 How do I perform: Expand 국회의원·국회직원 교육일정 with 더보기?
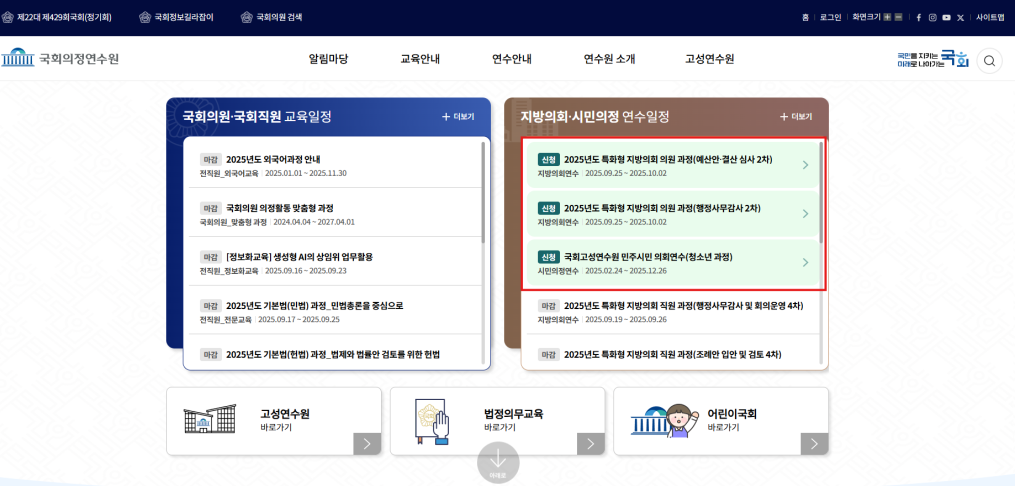[x=459, y=117]
